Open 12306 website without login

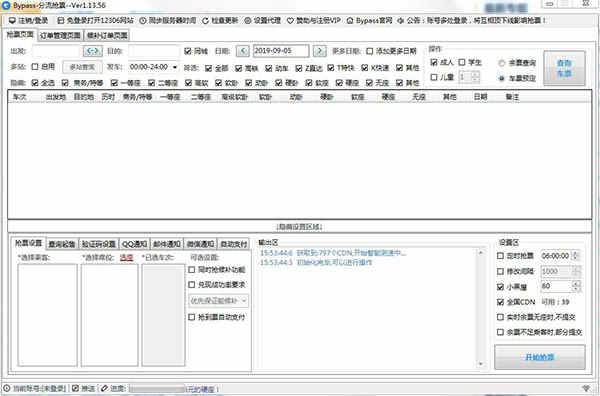click(x=95, y=21)
